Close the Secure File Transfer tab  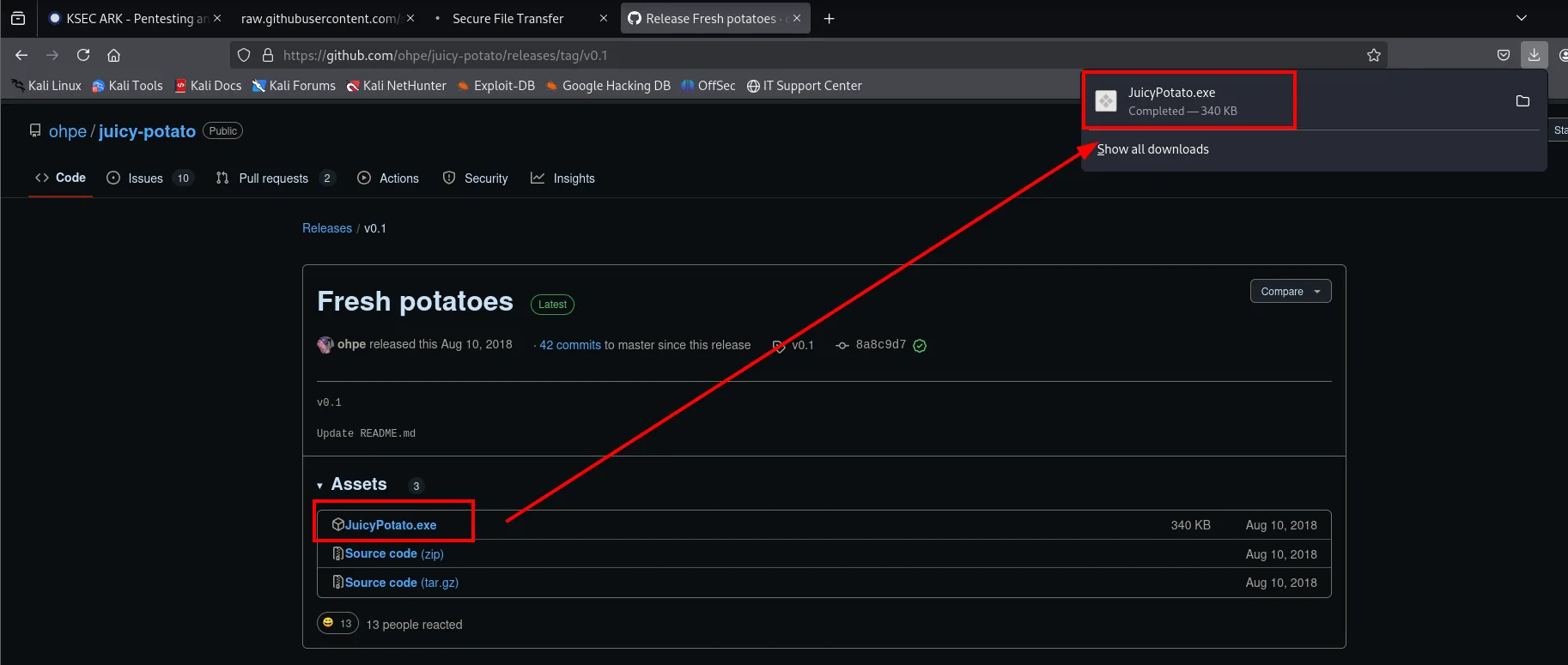tap(603, 18)
